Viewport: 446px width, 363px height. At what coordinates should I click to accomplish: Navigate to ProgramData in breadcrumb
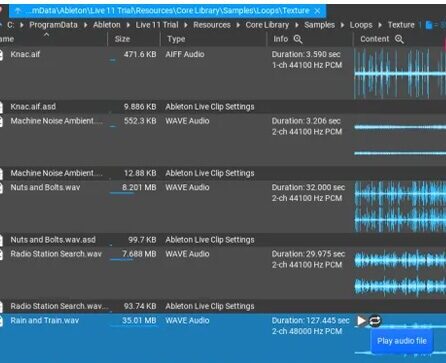tap(53, 25)
